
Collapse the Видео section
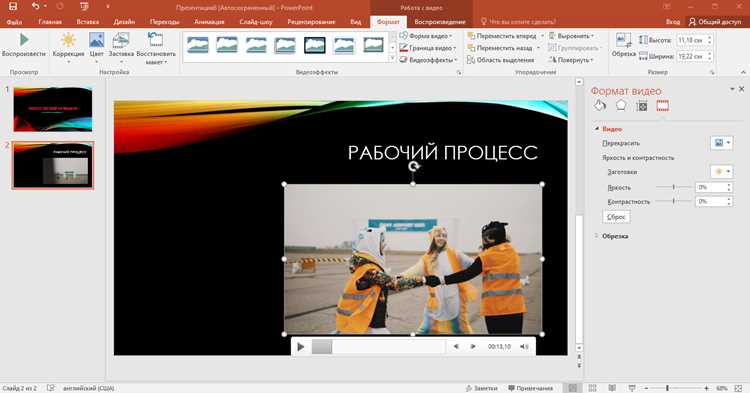[597, 129]
